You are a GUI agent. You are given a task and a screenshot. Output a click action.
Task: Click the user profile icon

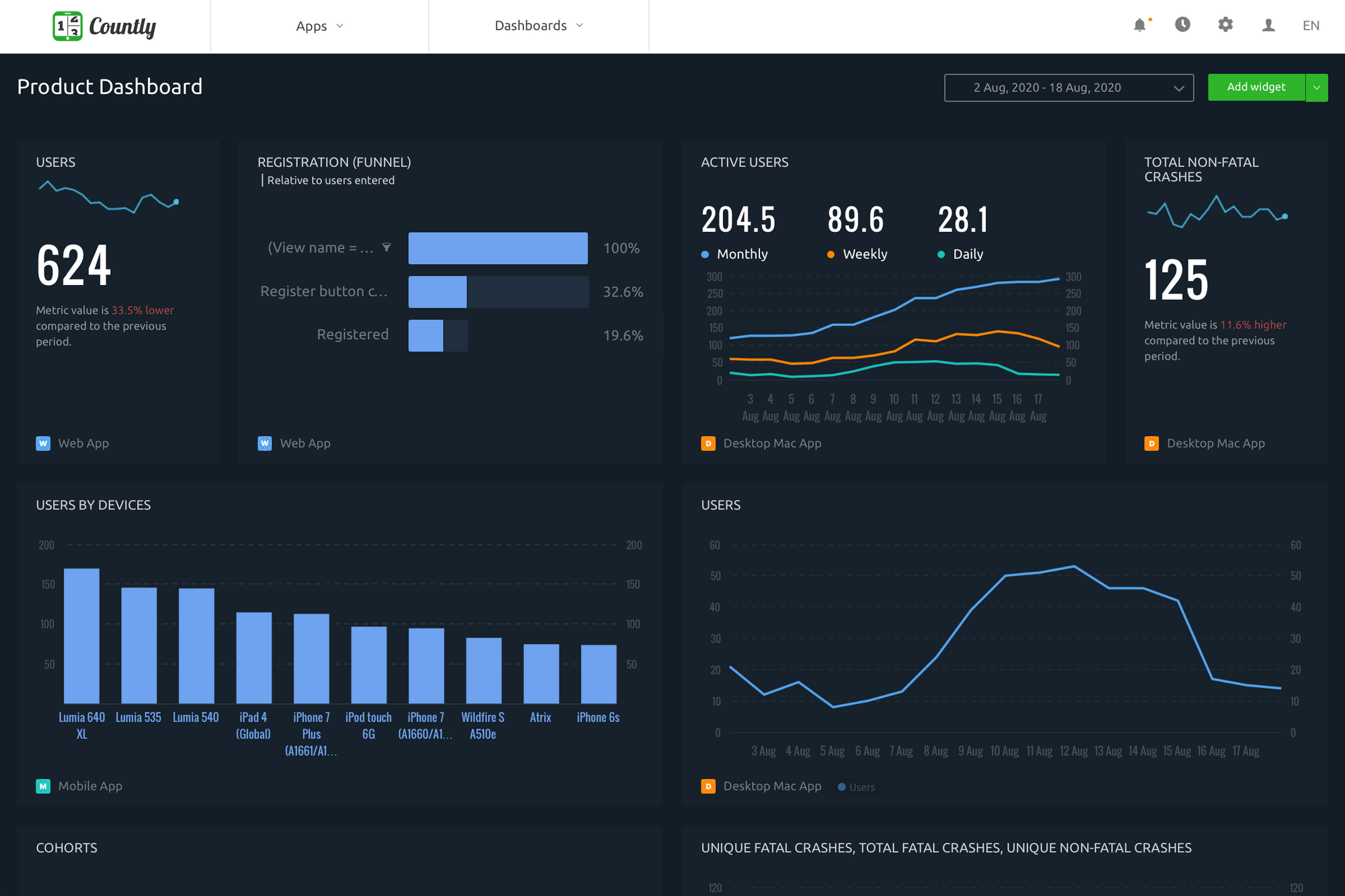pyautogui.click(x=1268, y=26)
